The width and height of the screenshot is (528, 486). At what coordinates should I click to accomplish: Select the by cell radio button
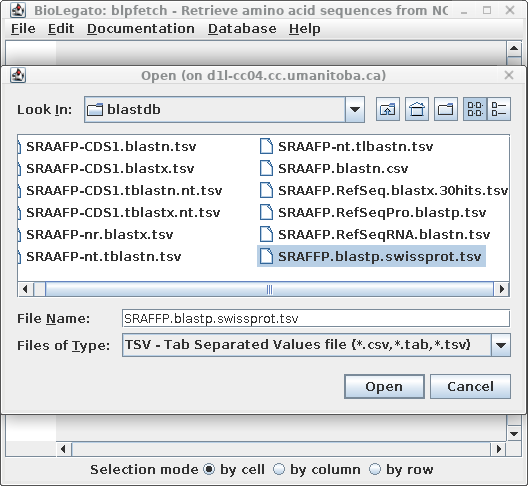[x=209, y=469]
